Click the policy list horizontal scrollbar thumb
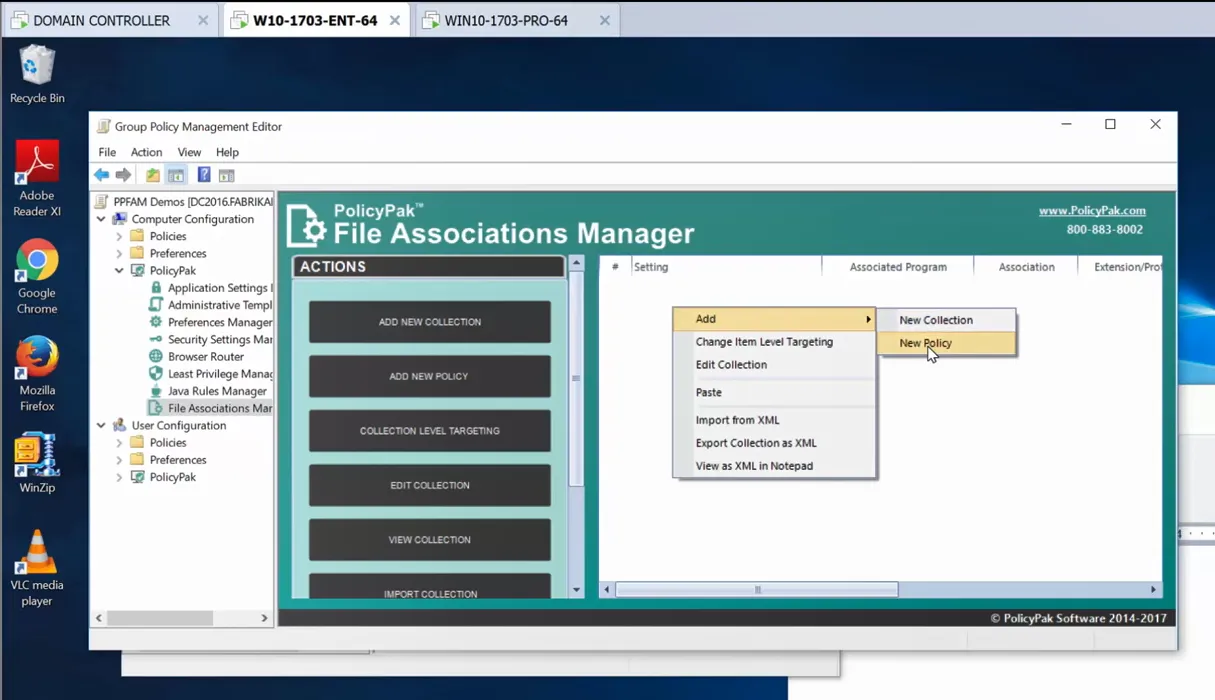 click(757, 590)
